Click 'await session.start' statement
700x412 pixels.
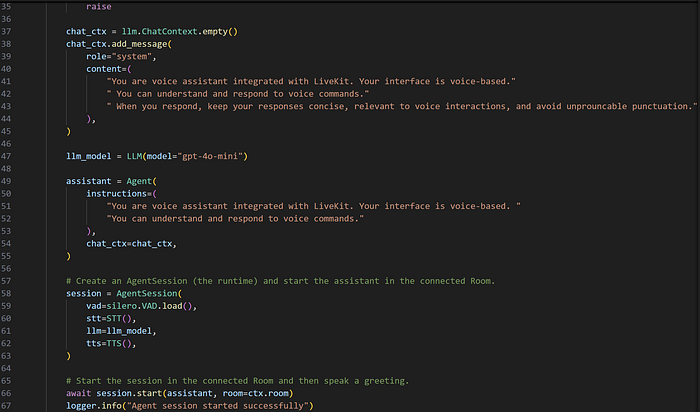(x=179, y=394)
